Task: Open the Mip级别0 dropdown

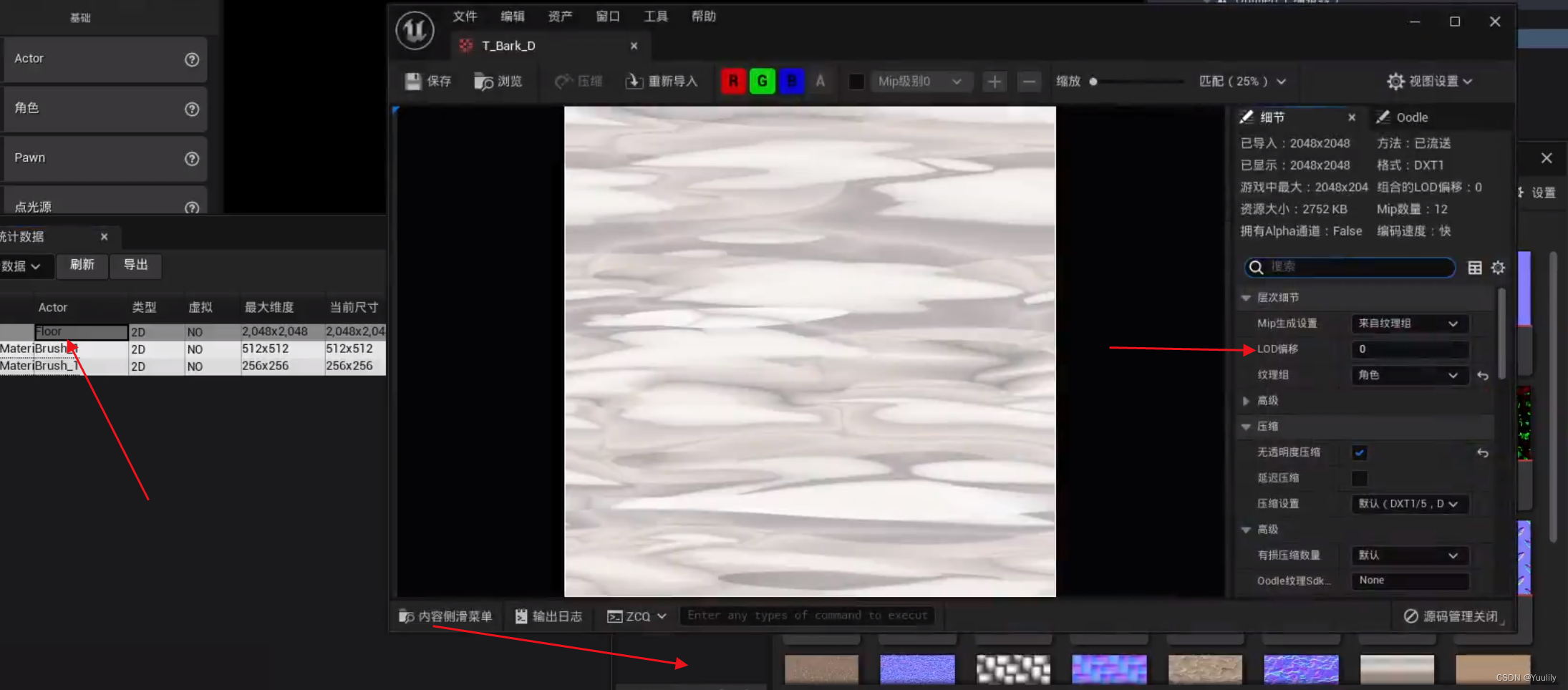Action: [920, 82]
